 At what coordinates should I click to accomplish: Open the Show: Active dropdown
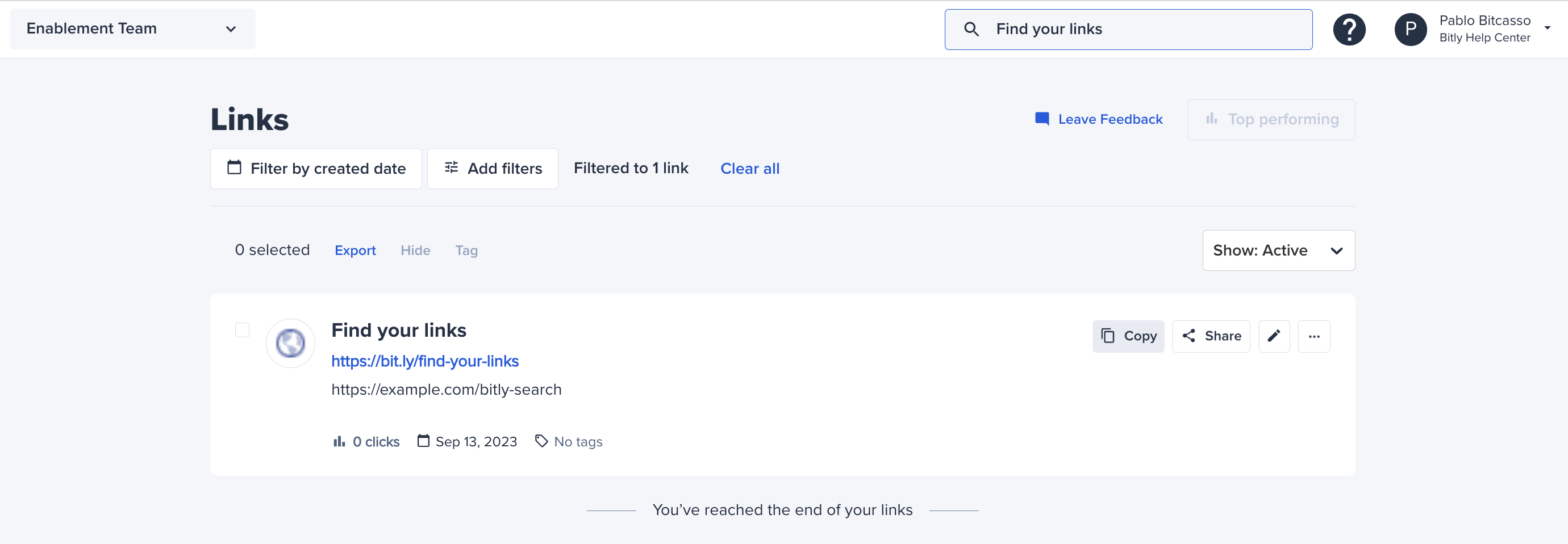click(1278, 250)
